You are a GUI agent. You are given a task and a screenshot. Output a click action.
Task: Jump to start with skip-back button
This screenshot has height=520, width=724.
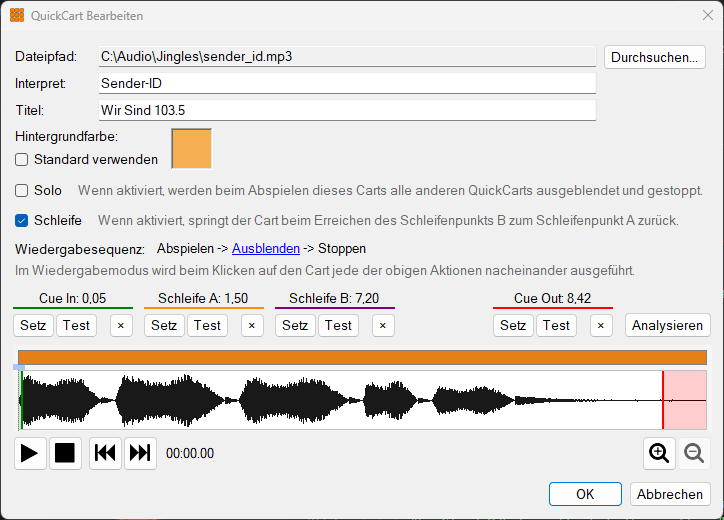(x=105, y=453)
